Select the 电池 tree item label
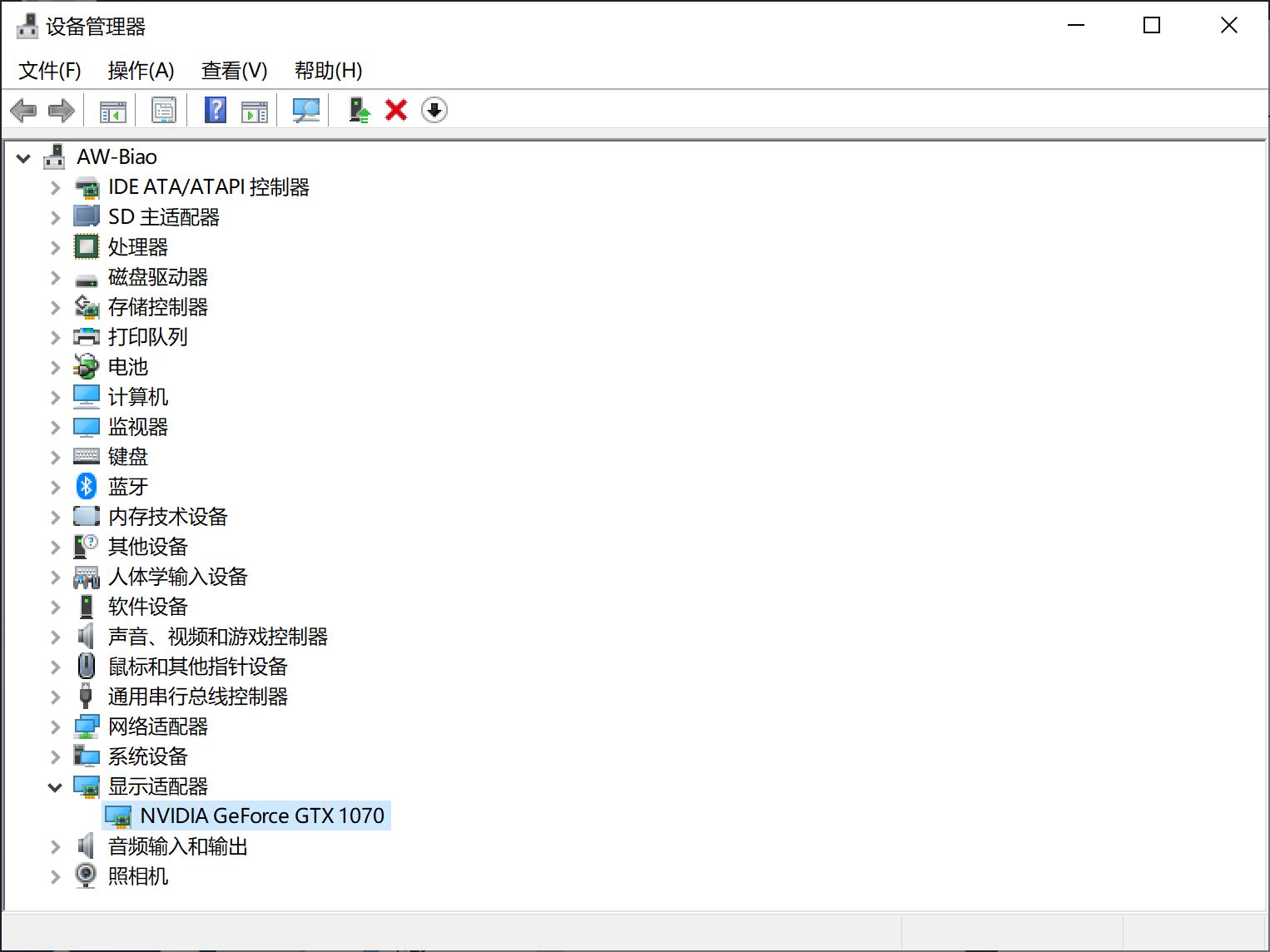The width and height of the screenshot is (1270, 952). coord(128,367)
